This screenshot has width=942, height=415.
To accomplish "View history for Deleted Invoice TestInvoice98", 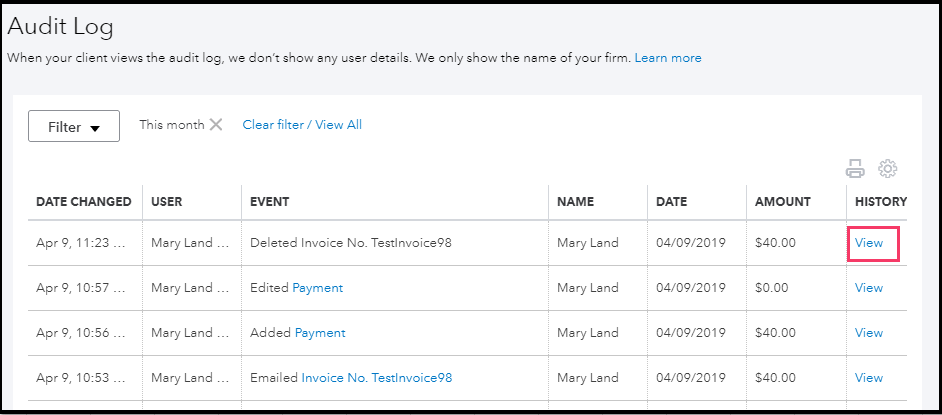I will click(x=869, y=242).
